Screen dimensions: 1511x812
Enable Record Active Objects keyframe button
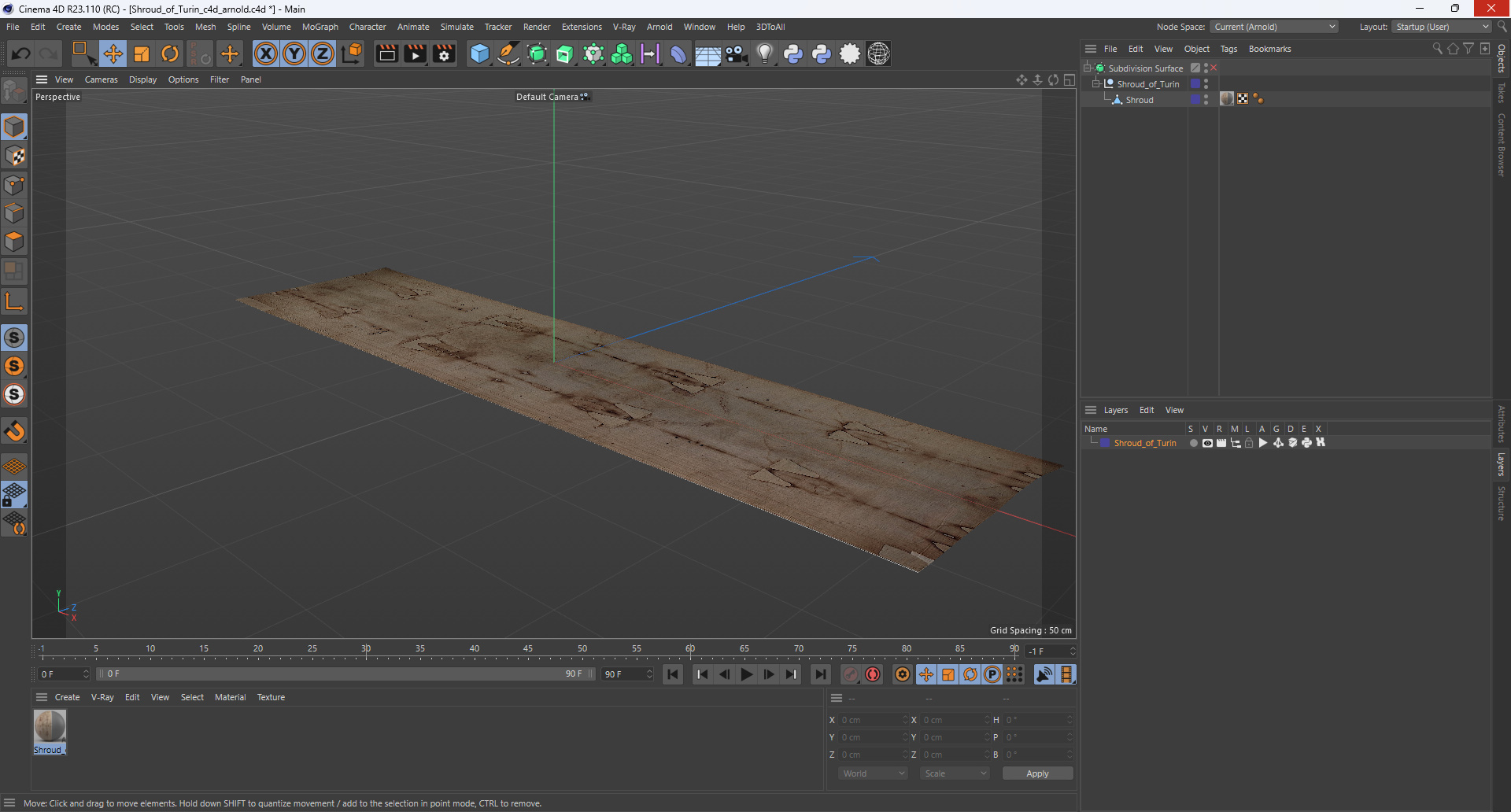851,674
